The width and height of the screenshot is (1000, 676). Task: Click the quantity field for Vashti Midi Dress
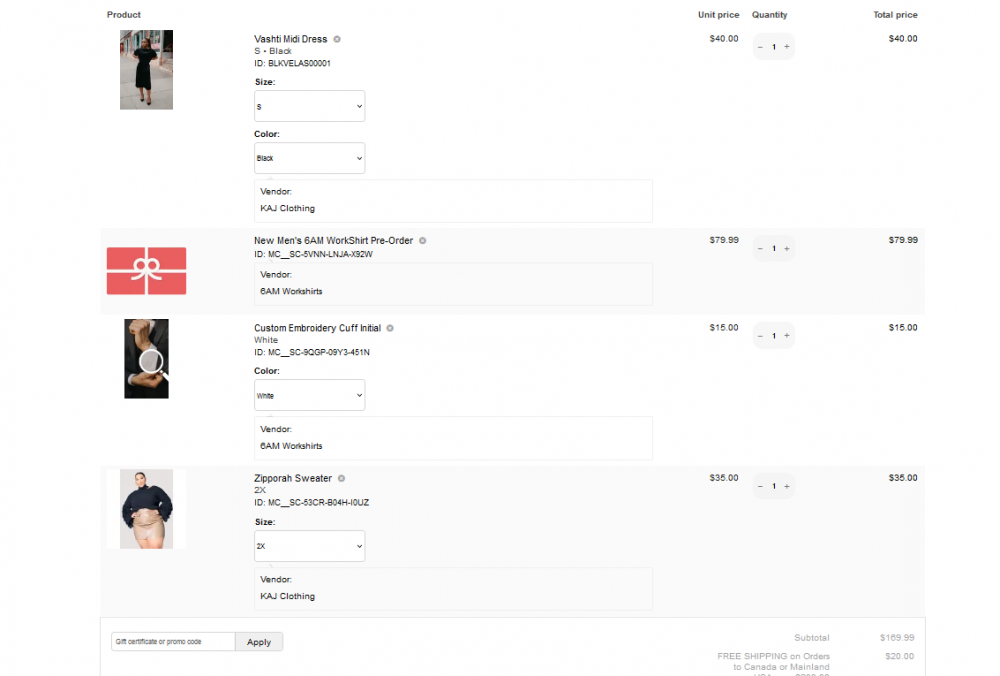point(774,46)
